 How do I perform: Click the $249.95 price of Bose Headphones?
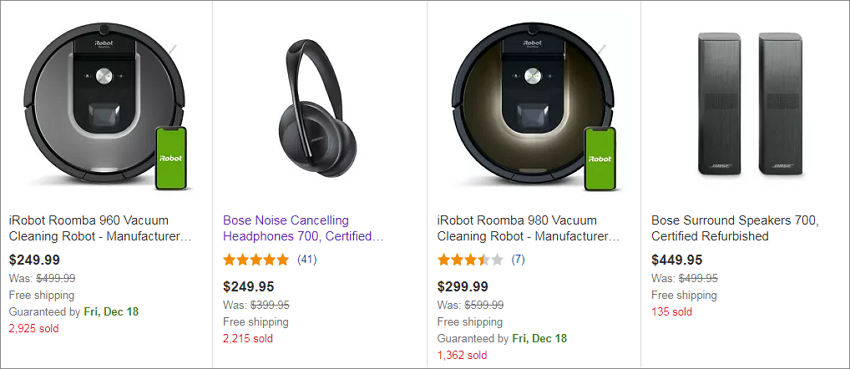pos(249,286)
